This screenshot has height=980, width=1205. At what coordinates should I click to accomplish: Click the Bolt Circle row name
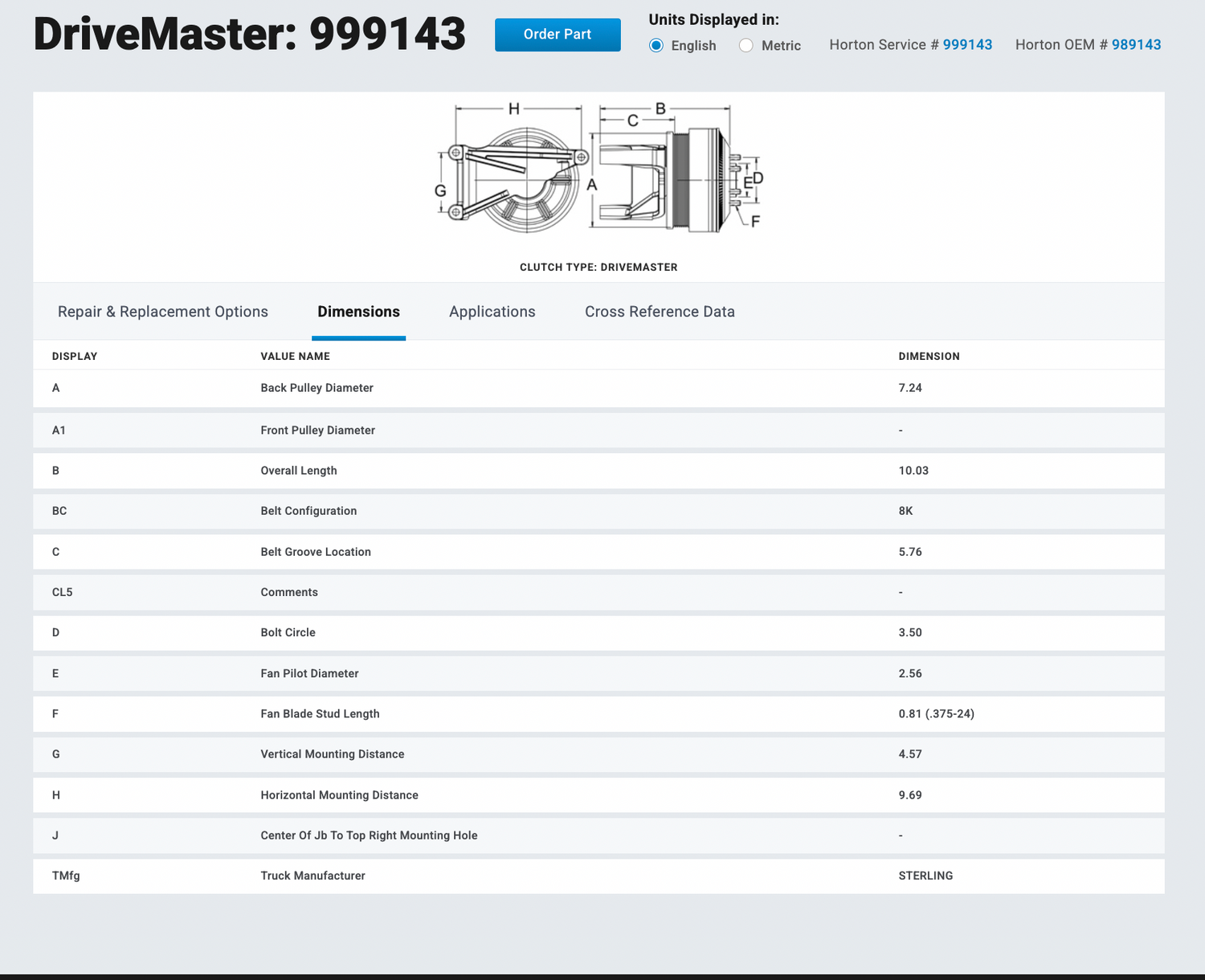click(x=288, y=632)
